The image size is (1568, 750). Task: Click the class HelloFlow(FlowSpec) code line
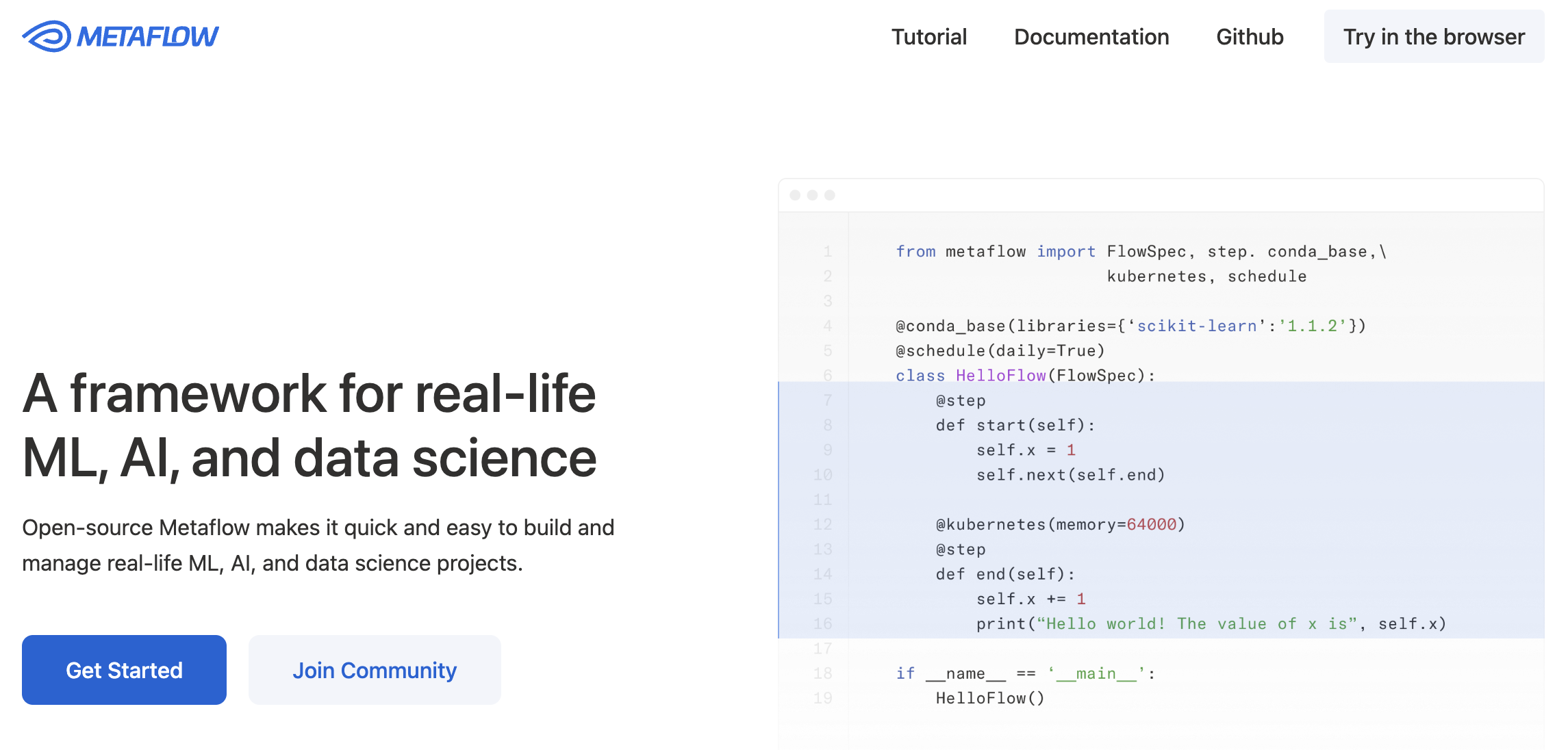click(1025, 376)
